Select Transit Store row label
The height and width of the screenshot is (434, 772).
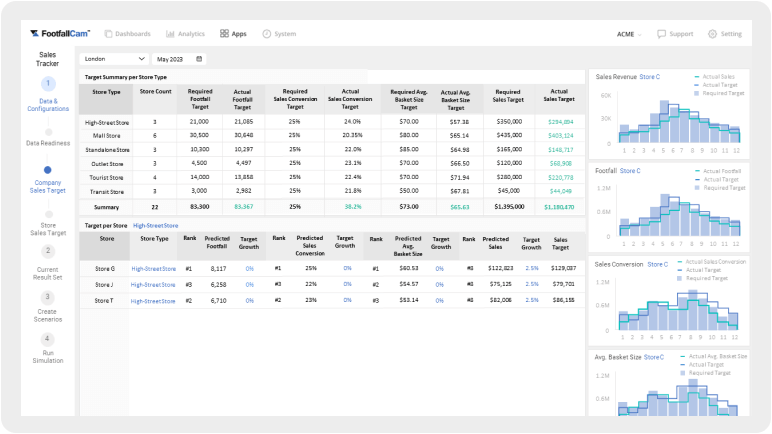click(107, 192)
